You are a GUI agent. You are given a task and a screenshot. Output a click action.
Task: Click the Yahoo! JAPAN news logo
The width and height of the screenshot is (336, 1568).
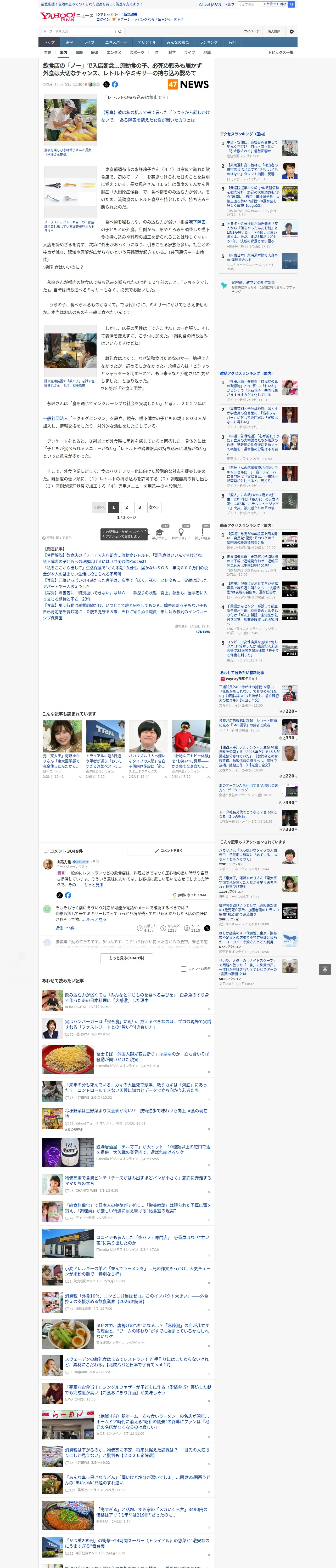click(66, 16)
